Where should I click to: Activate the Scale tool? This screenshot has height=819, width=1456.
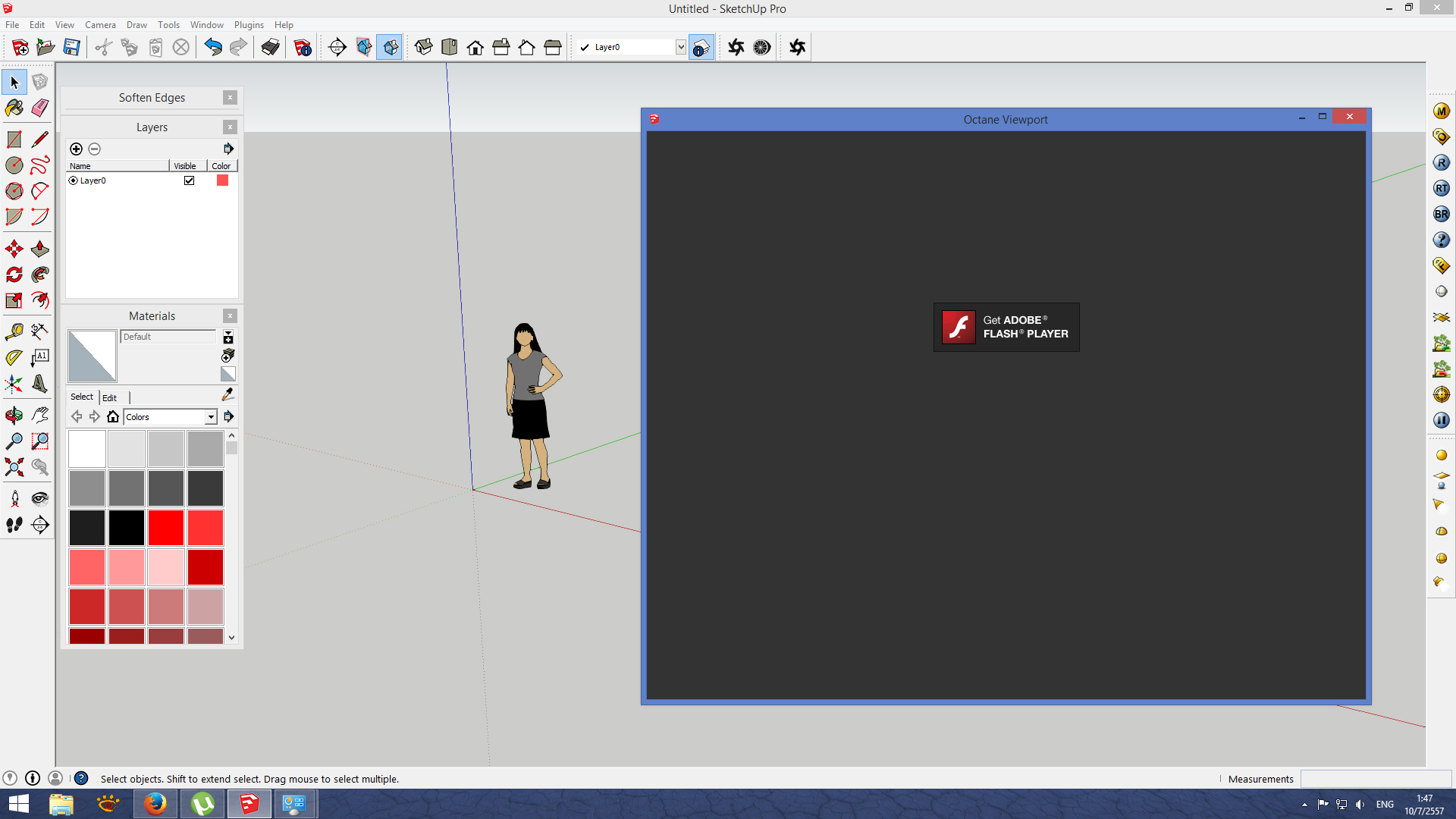coord(14,300)
